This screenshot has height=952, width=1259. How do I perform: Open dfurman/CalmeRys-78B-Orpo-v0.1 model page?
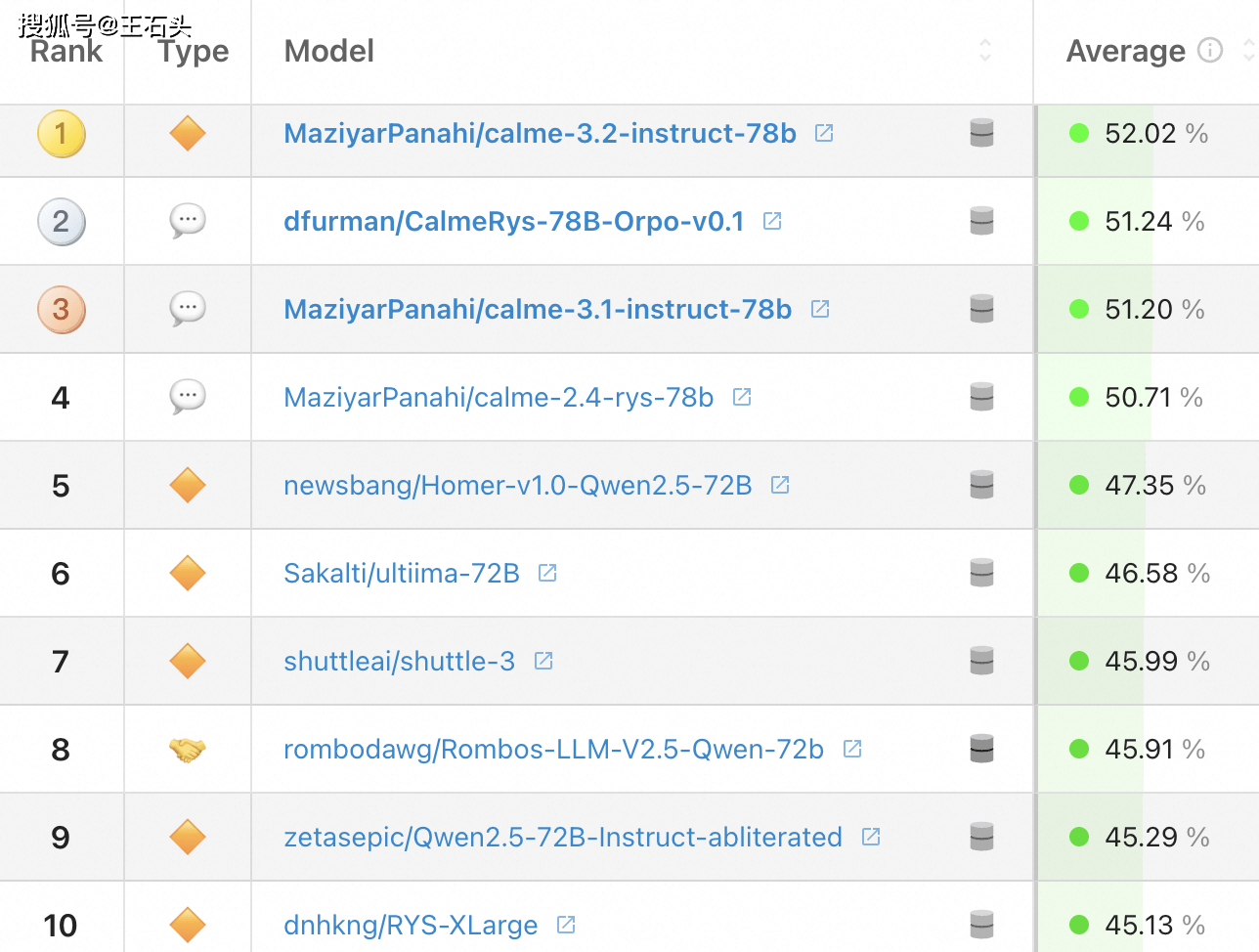click(x=514, y=221)
